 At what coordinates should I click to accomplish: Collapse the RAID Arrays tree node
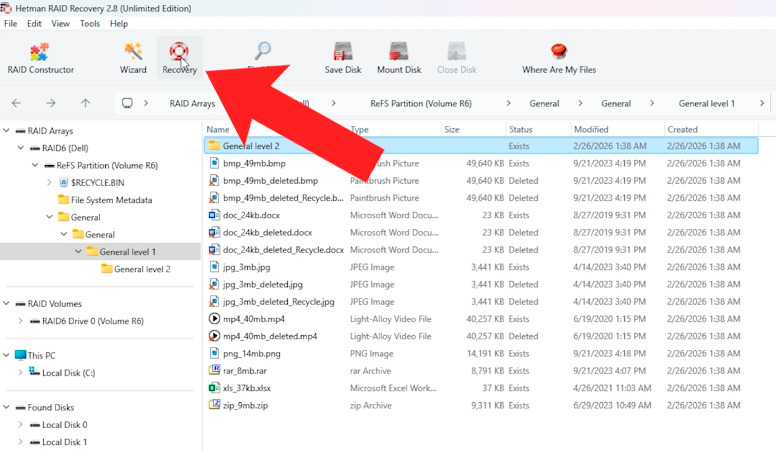tap(6, 131)
